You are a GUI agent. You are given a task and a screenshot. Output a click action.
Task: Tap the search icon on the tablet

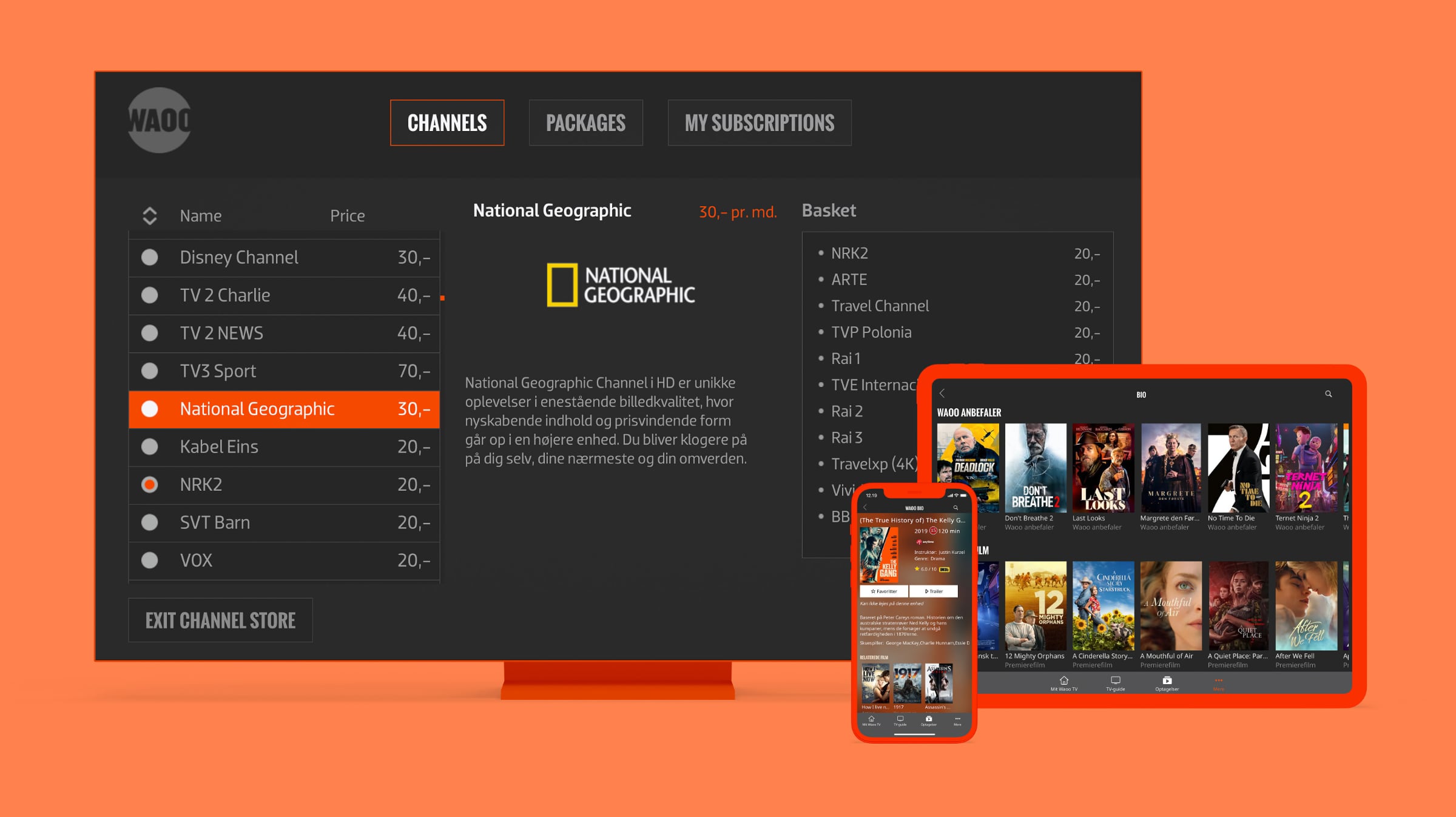coord(1329,394)
